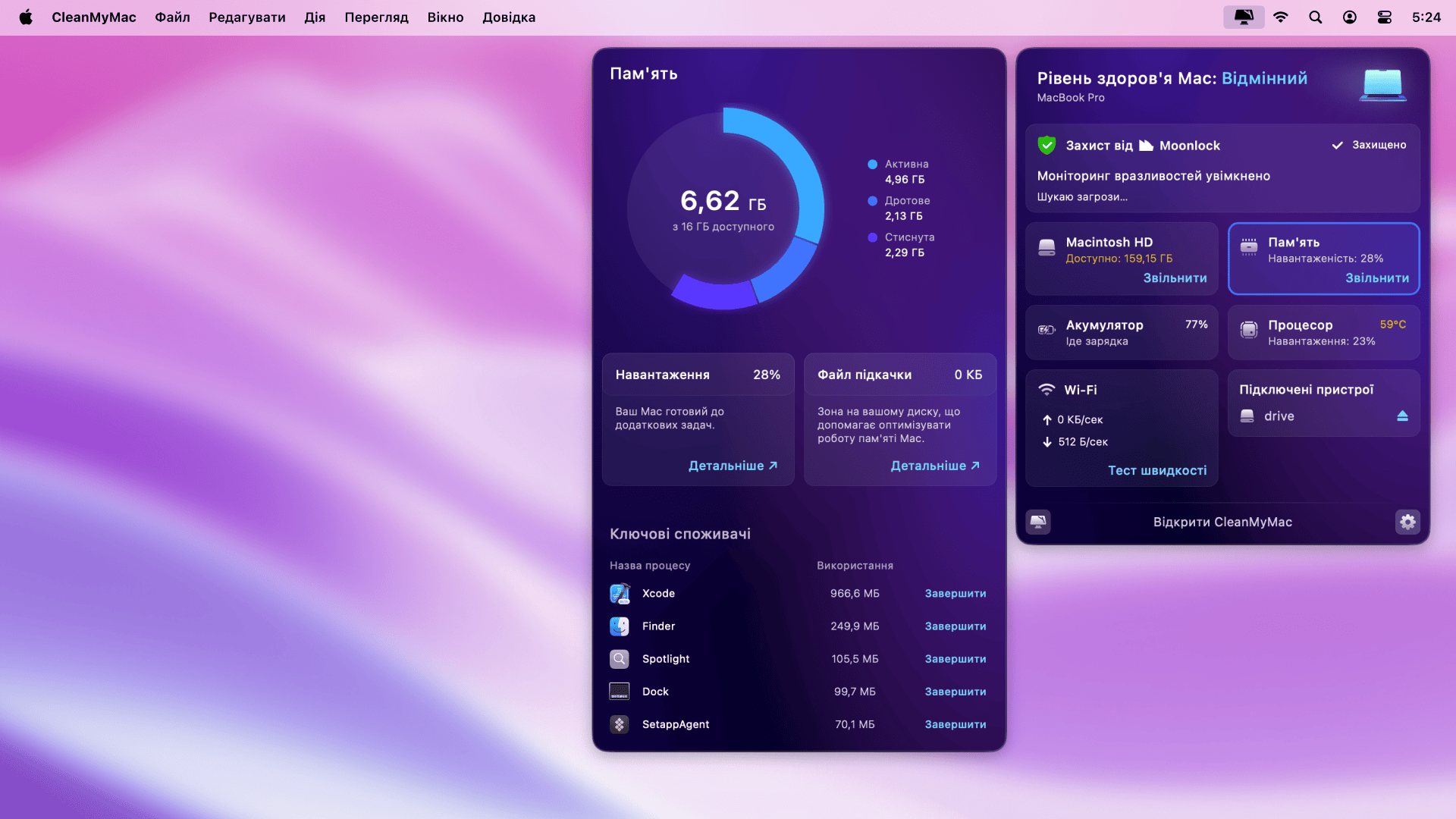Click the CleanMyMac menu bar icon
This screenshot has height=819, width=1456.
tap(1243, 17)
